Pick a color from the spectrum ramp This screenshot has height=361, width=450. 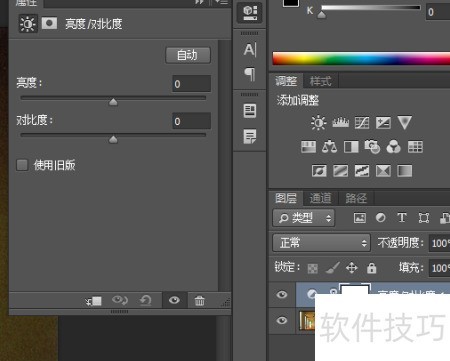point(361,59)
